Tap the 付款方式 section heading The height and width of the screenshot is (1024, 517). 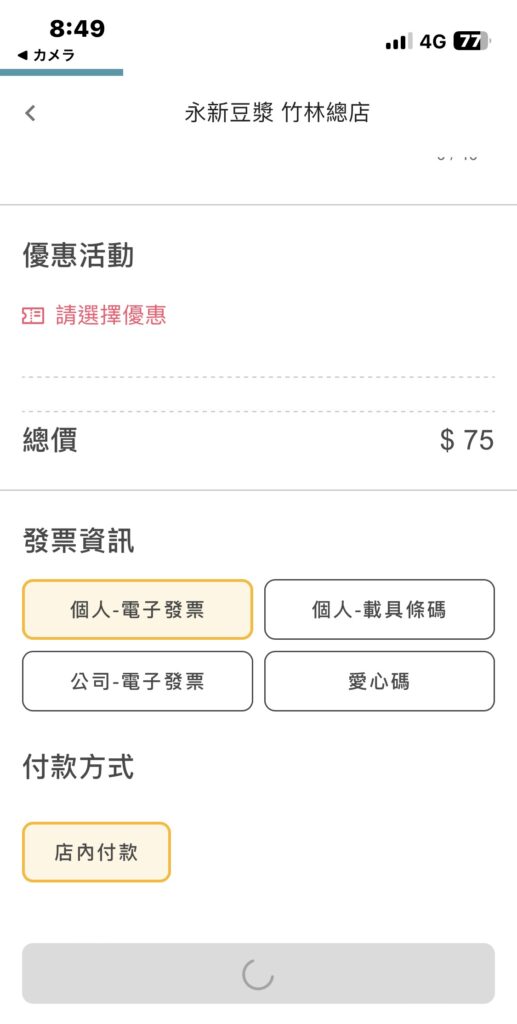78,767
